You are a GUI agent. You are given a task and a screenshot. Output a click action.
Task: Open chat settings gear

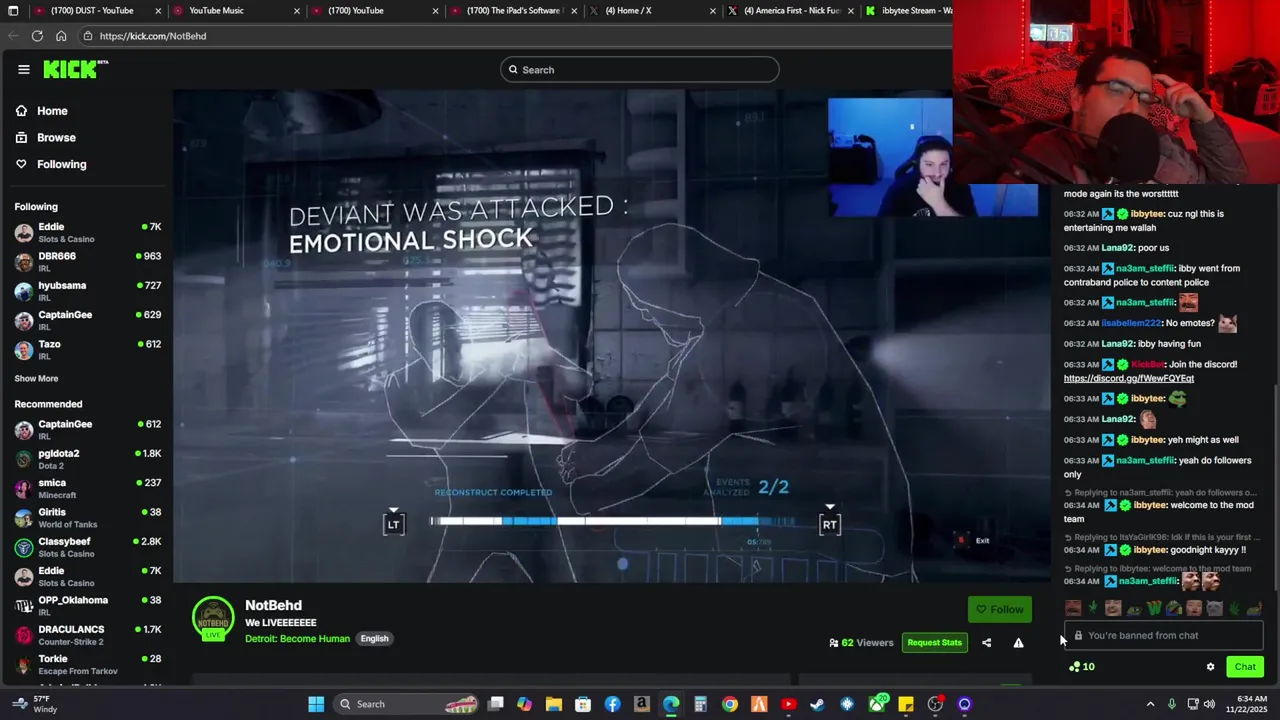1210,667
